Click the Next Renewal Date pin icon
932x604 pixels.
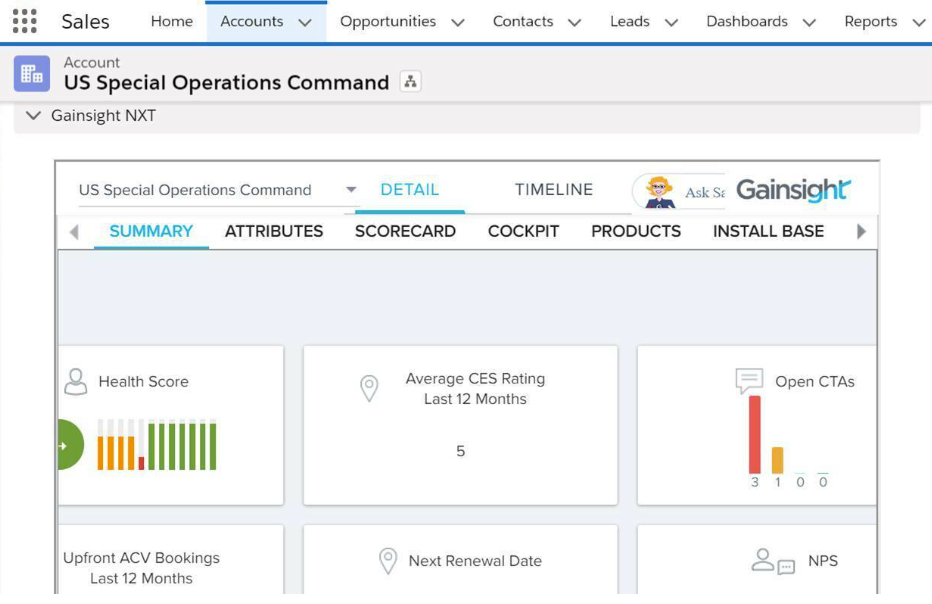point(388,561)
